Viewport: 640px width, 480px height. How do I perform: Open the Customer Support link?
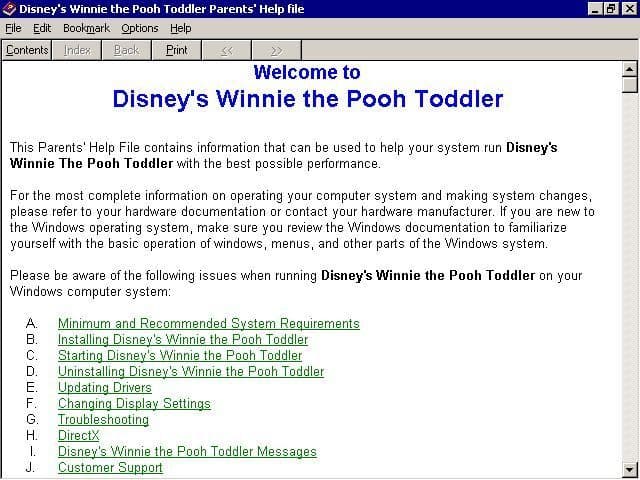[x=110, y=467]
